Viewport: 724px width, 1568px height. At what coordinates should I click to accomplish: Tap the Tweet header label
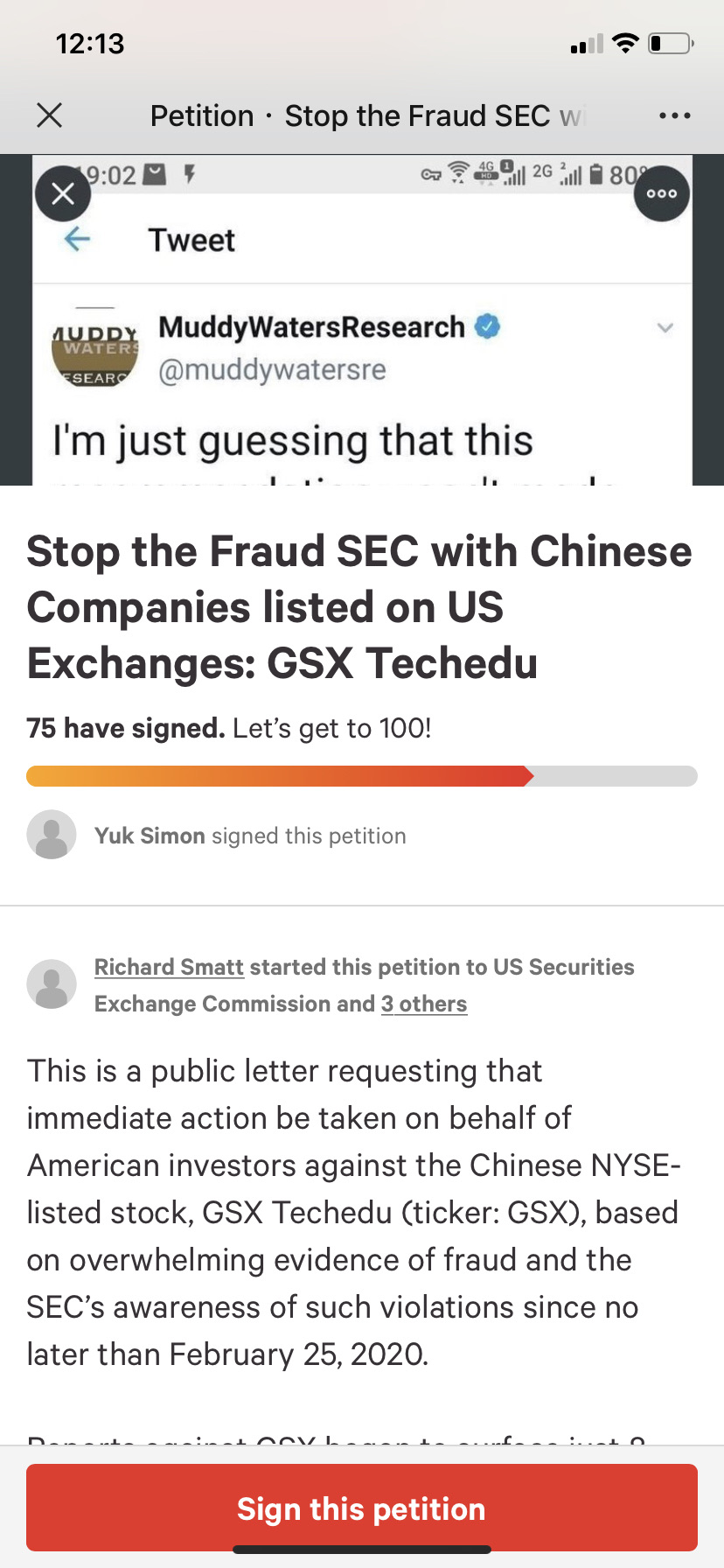point(191,240)
